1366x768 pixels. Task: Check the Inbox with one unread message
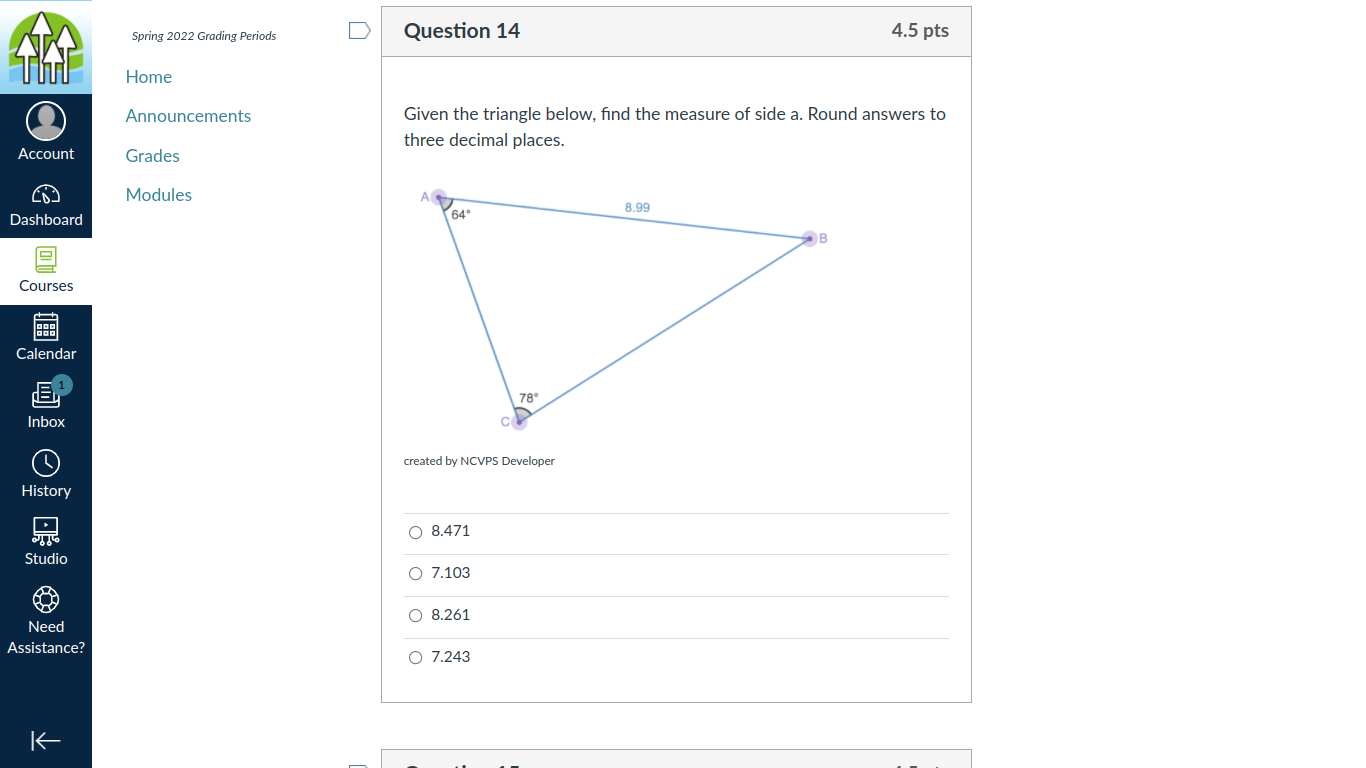click(46, 404)
